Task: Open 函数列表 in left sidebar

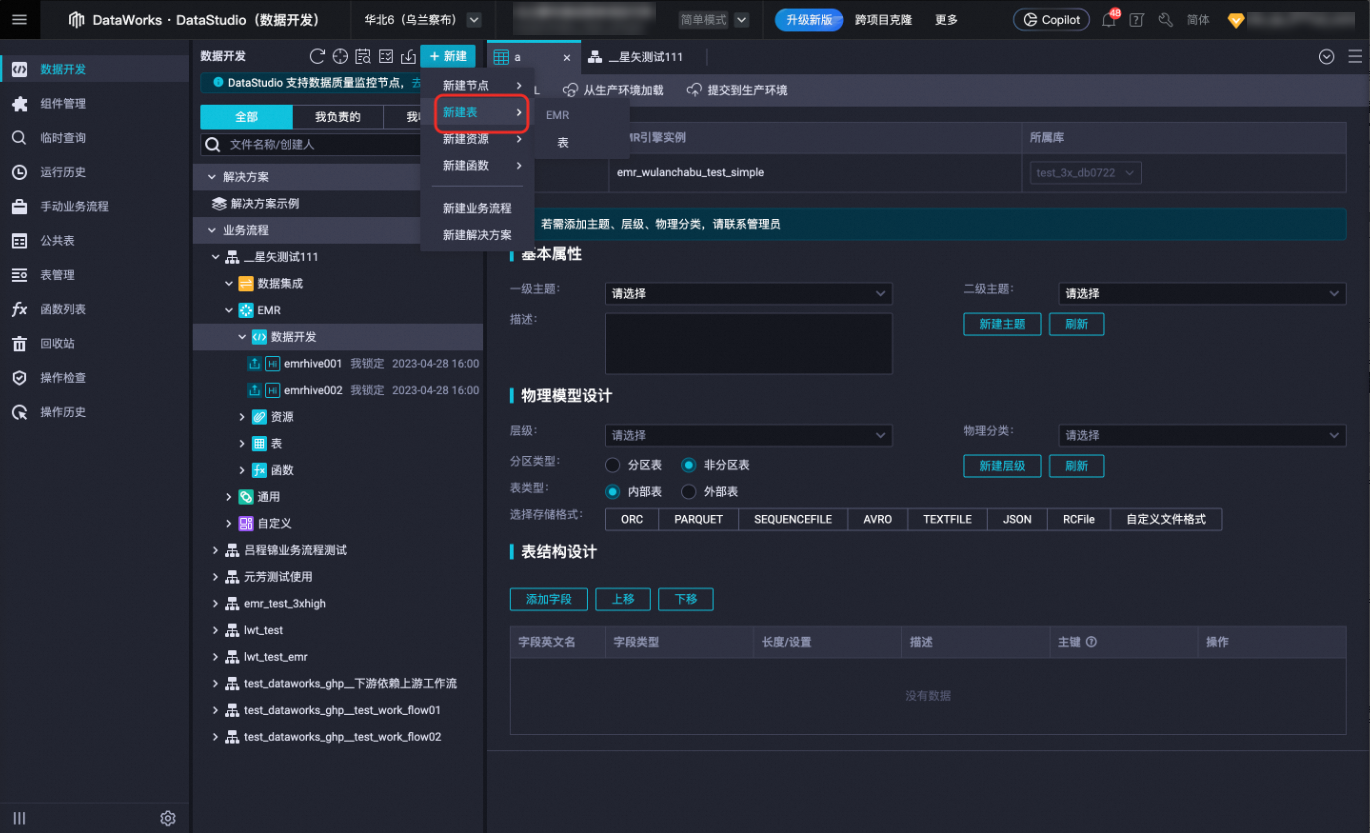Action: coord(63,309)
